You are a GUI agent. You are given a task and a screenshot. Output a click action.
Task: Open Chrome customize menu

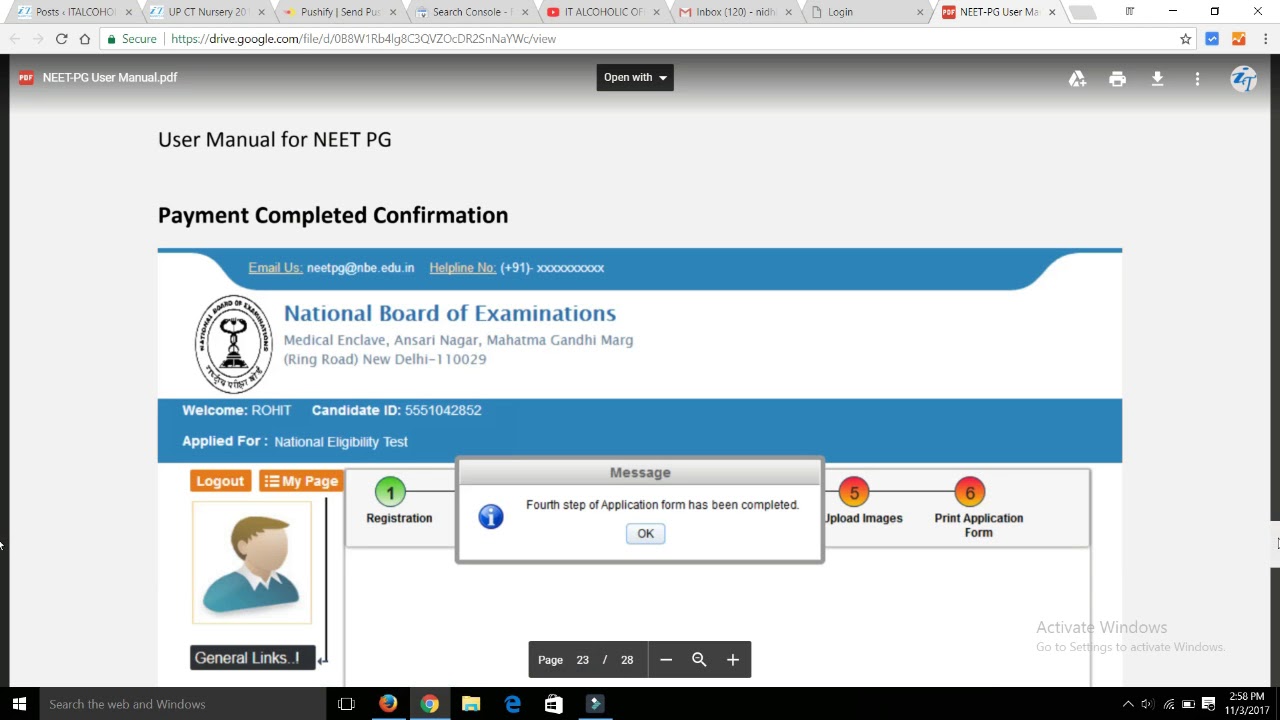click(1265, 39)
